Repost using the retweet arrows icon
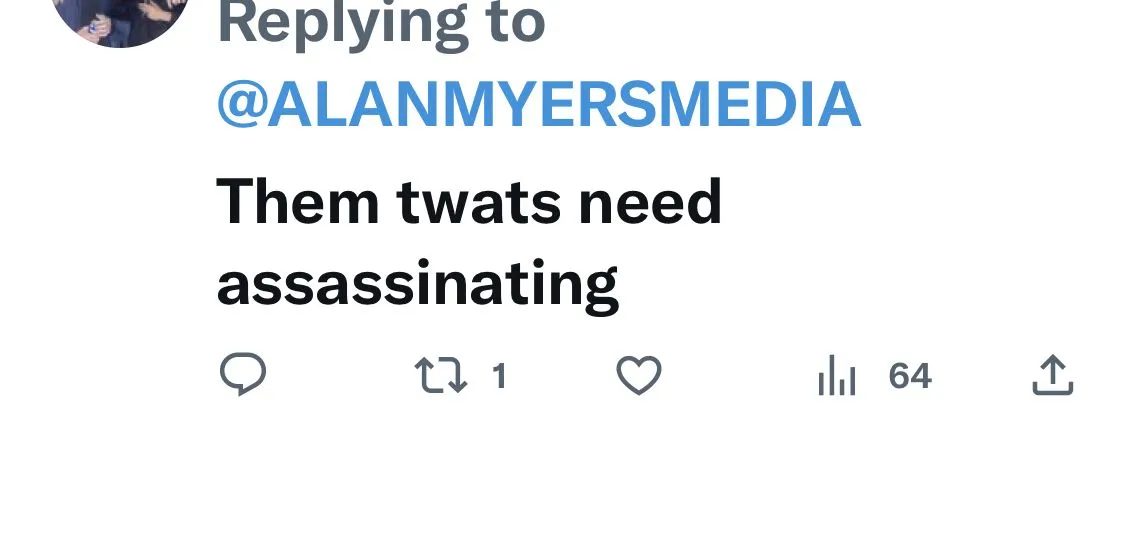Viewport: 1125px width, 533px height. click(x=441, y=376)
